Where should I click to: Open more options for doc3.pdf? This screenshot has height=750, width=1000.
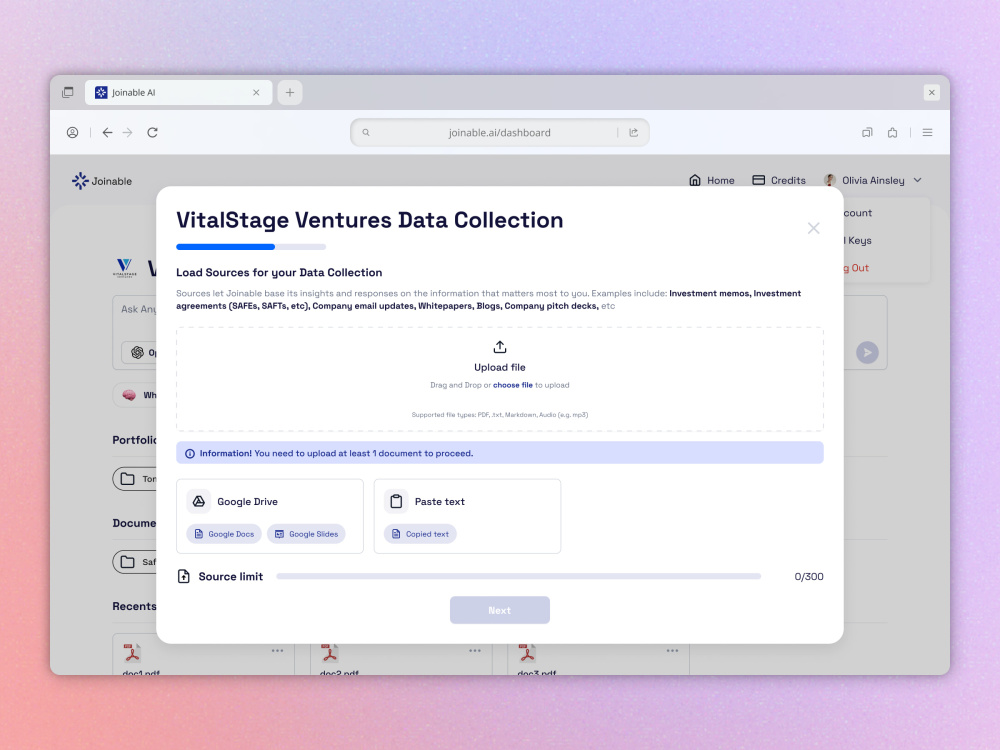tap(672, 651)
